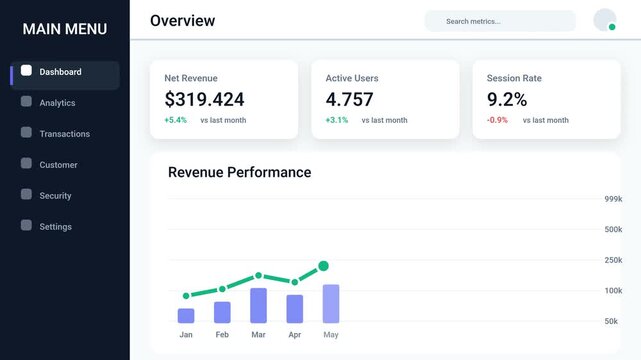Click the 50k axis label
Viewport: 641px width, 360px height.
click(x=611, y=321)
